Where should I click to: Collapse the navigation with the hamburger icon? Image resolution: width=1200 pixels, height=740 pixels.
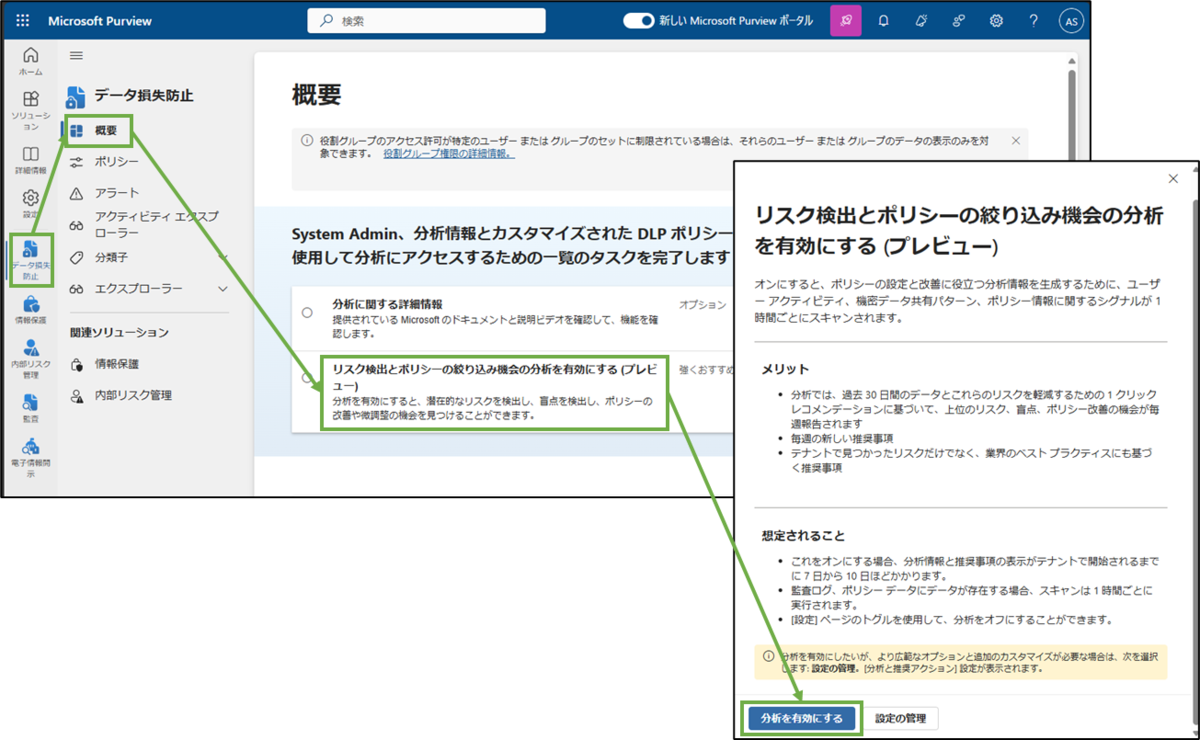point(76,56)
